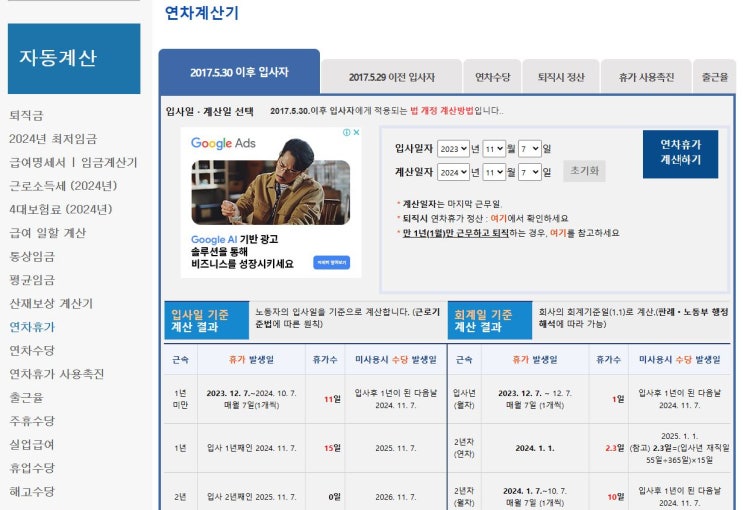
Task: Open 급여 일할 계산 in the sidebar
Action: coord(47,233)
